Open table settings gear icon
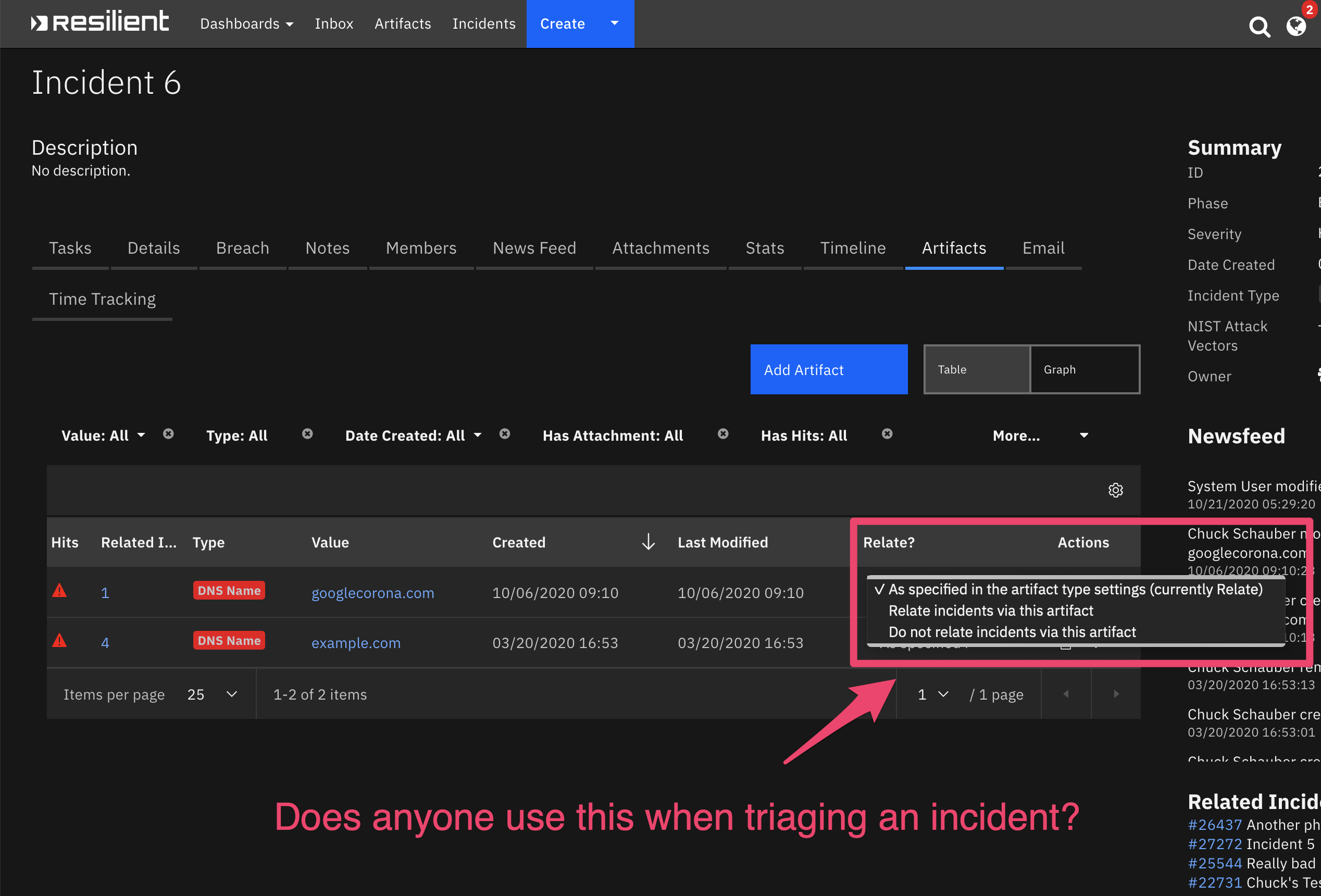This screenshot has height=896, width=1321. pos(1115,490)
